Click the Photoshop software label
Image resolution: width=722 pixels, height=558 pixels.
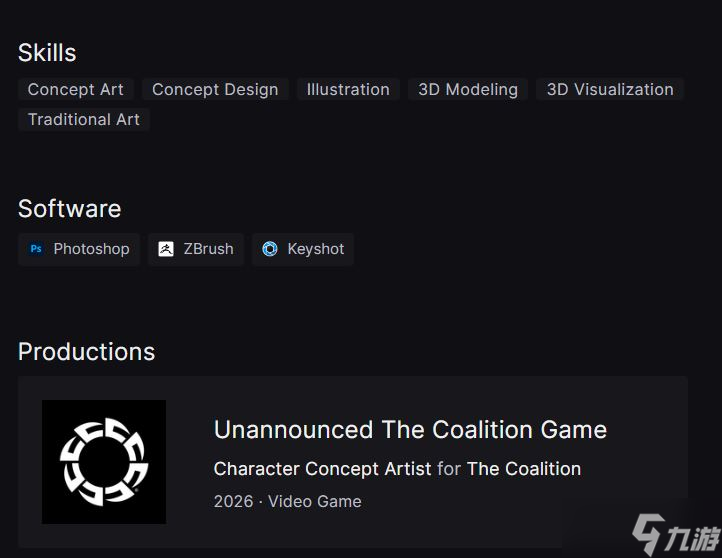tap(91, 249)
